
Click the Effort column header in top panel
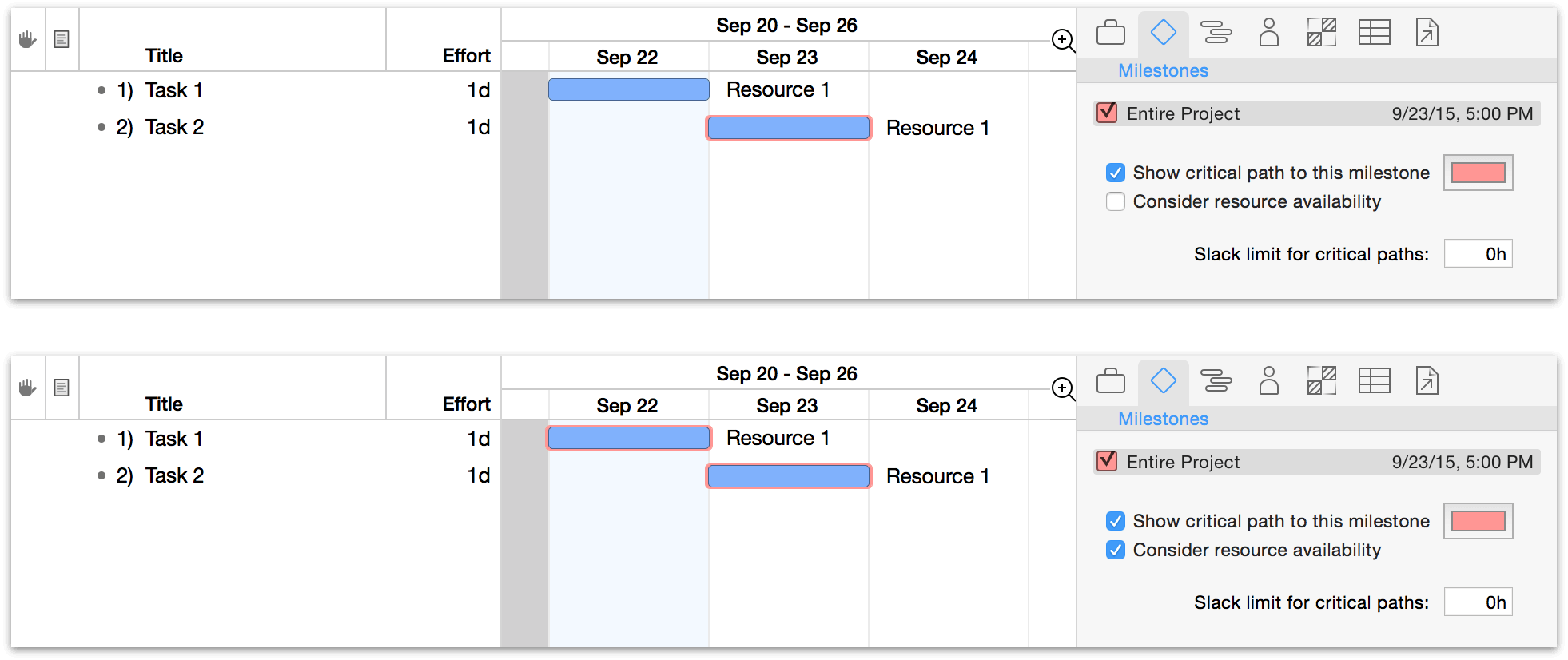(467, 55)
